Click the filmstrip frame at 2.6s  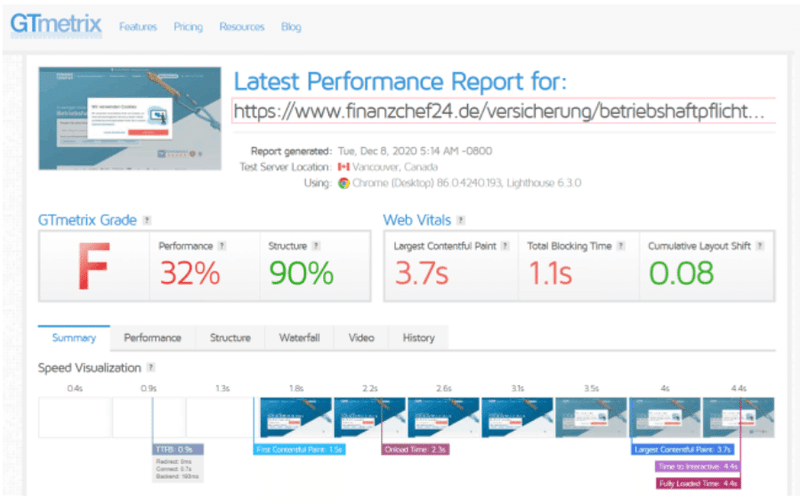pos(443,417)
